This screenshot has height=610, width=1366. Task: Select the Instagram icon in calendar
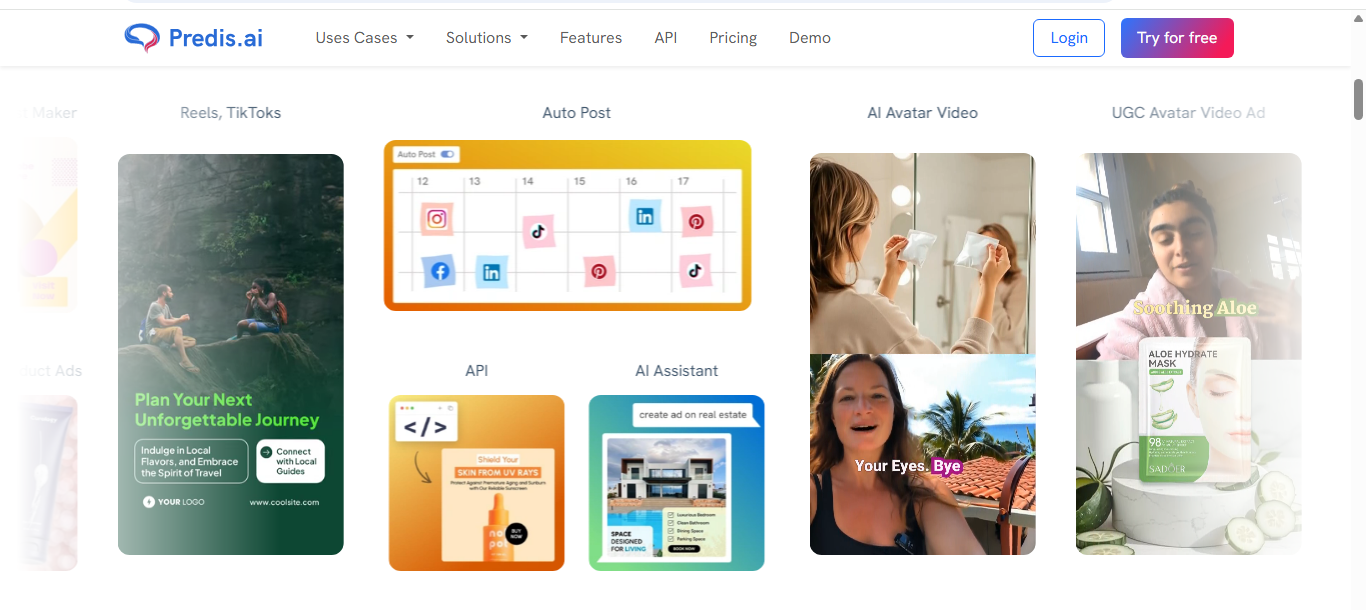tap(437, 219)
